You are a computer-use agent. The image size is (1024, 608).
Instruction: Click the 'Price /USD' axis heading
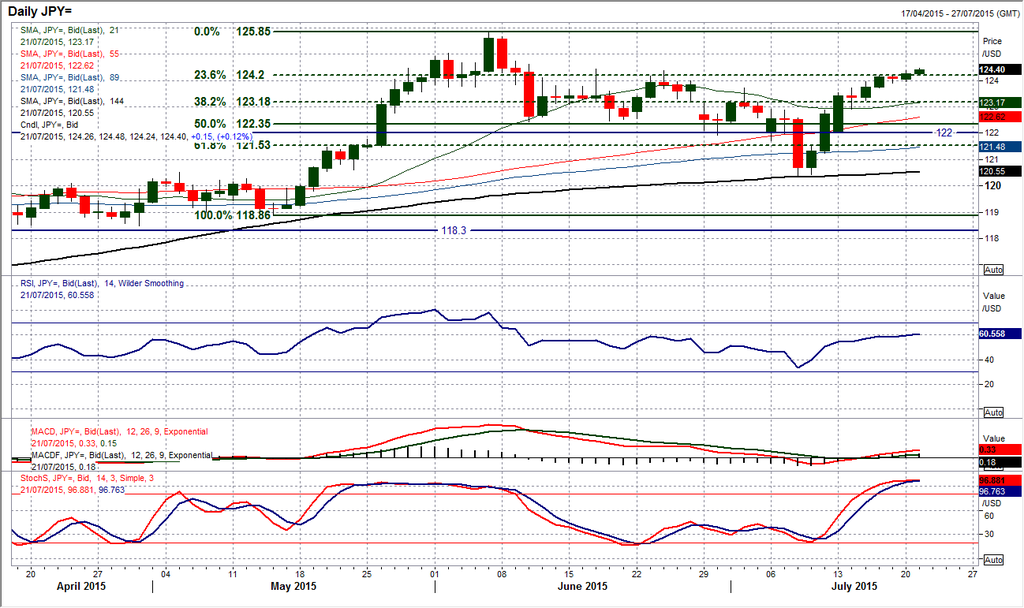point(992,47)
